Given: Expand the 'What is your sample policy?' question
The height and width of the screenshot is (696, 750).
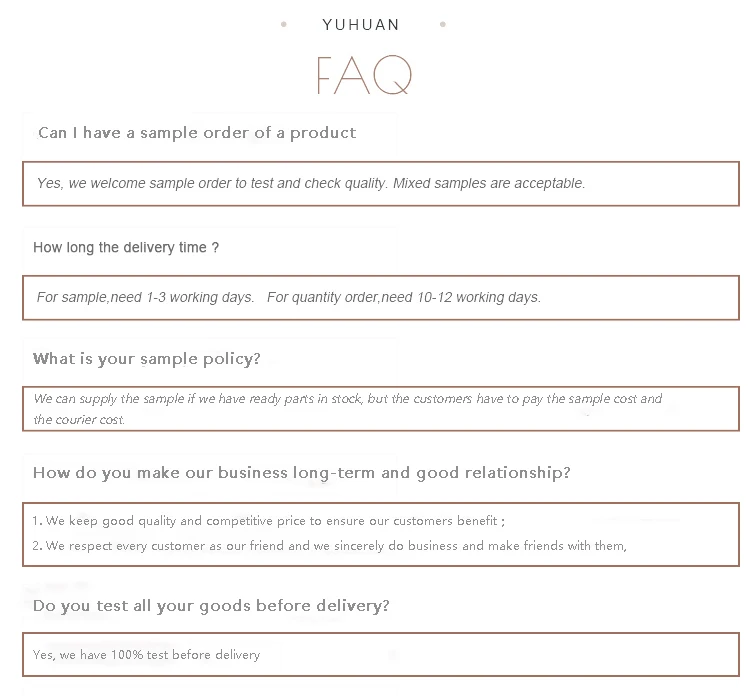Looking at the screenshot, I should point(147,359).
